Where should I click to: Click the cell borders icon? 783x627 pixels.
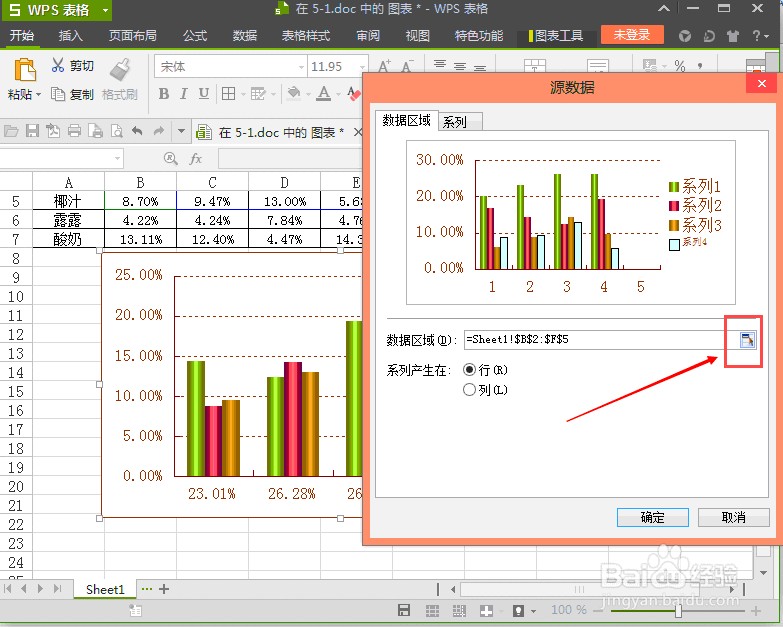click(x=228, y=93)
